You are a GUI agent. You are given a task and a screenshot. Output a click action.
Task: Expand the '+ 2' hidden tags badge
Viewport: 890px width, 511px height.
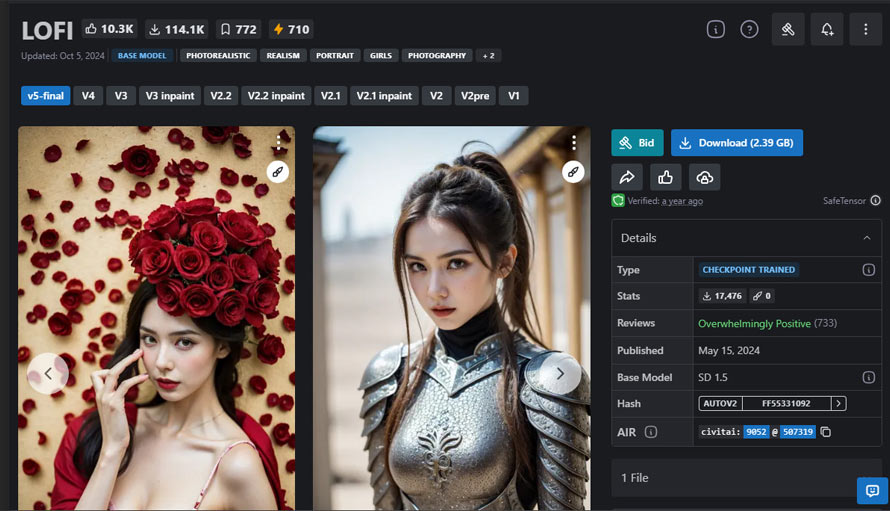point(488,56)
